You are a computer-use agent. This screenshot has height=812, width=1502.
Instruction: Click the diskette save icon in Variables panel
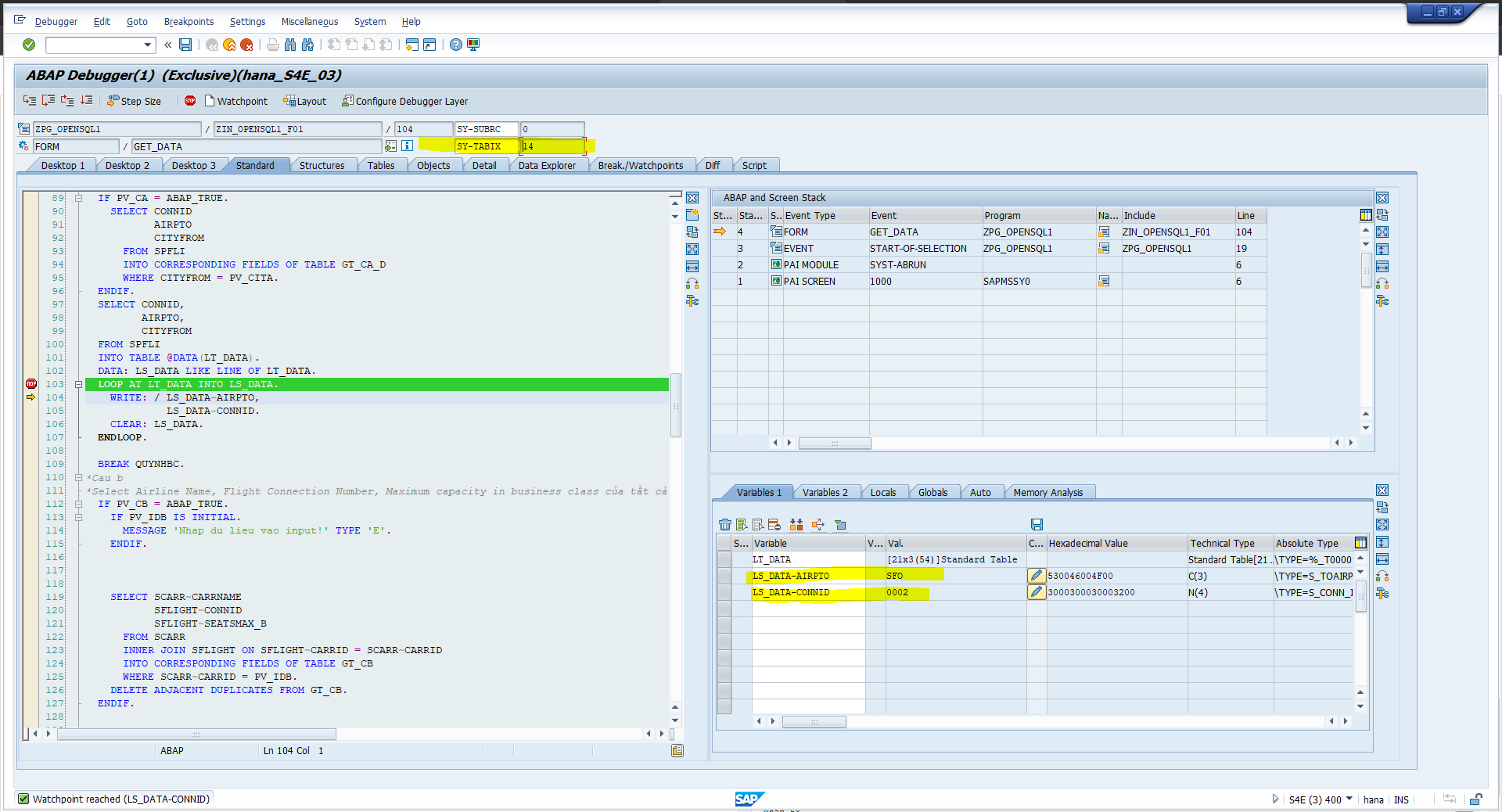pyautogui.click(x=1037, y=524)
